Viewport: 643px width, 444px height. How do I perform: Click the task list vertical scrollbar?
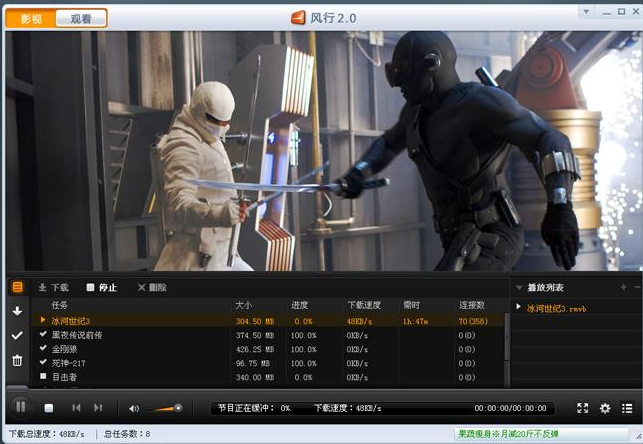click(507, 337)
